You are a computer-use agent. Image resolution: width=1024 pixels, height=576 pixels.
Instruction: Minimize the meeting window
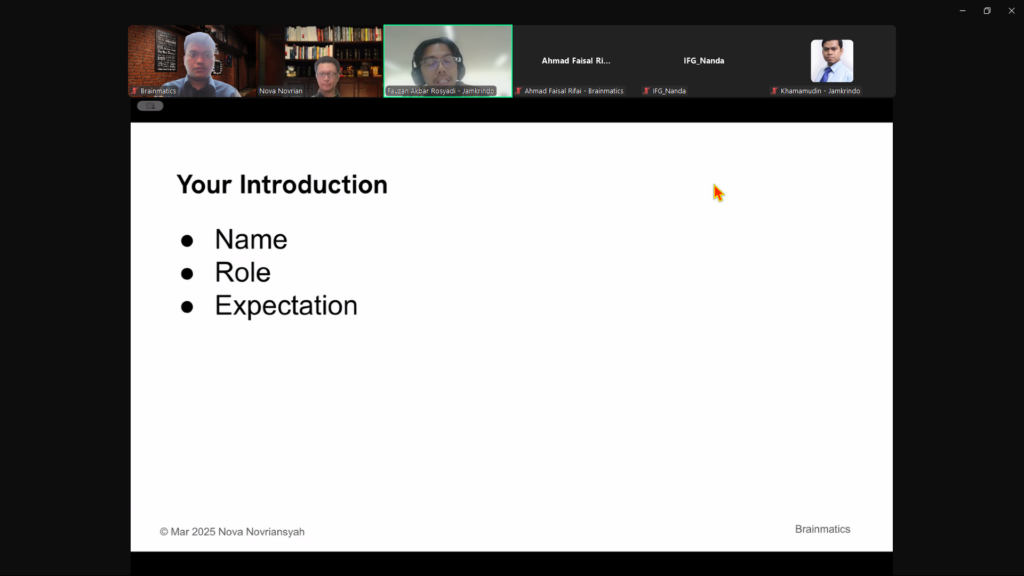coord(962,10)
